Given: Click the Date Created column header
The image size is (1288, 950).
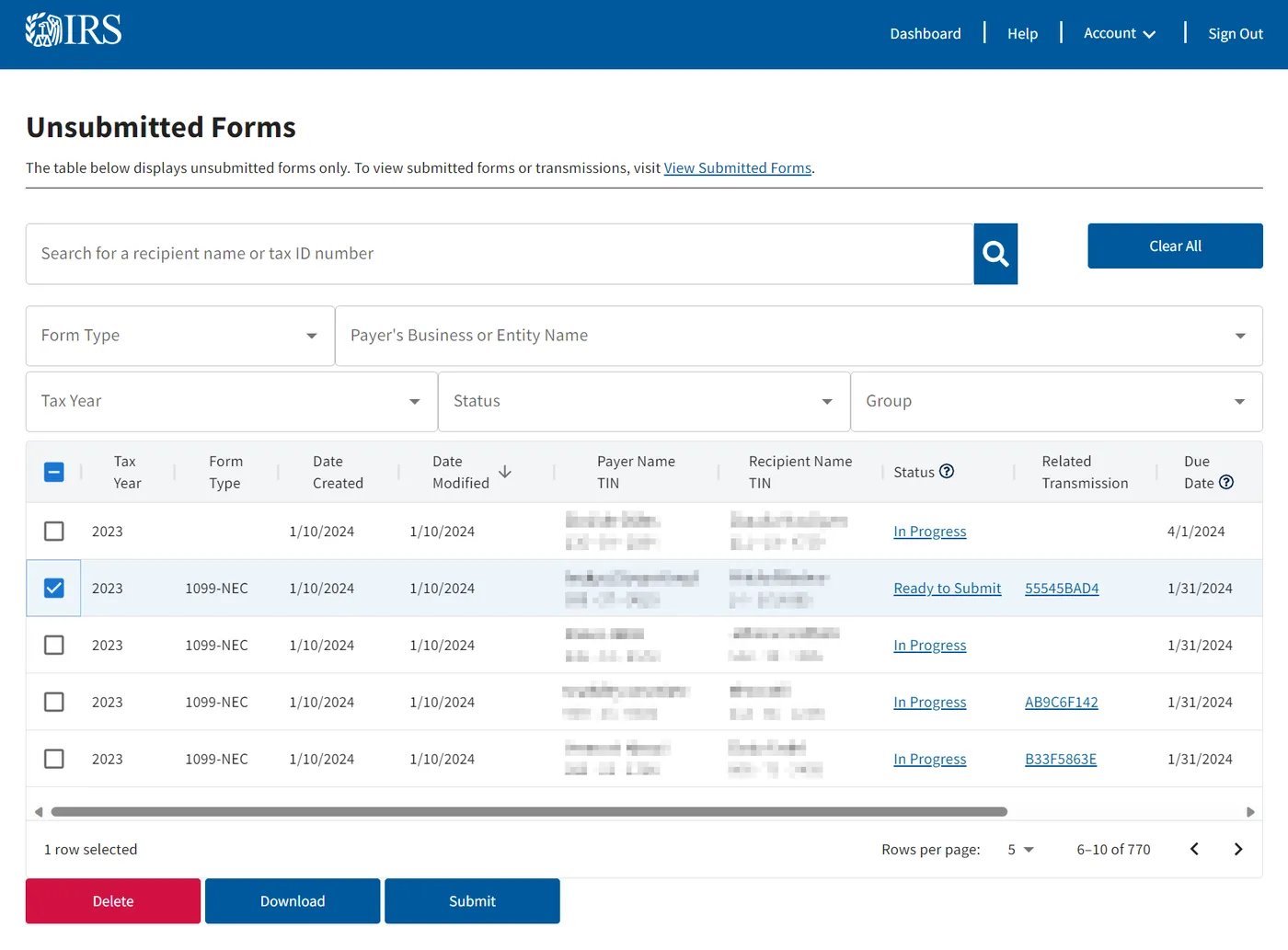Looking at the screenshot, I should point(338,473).
